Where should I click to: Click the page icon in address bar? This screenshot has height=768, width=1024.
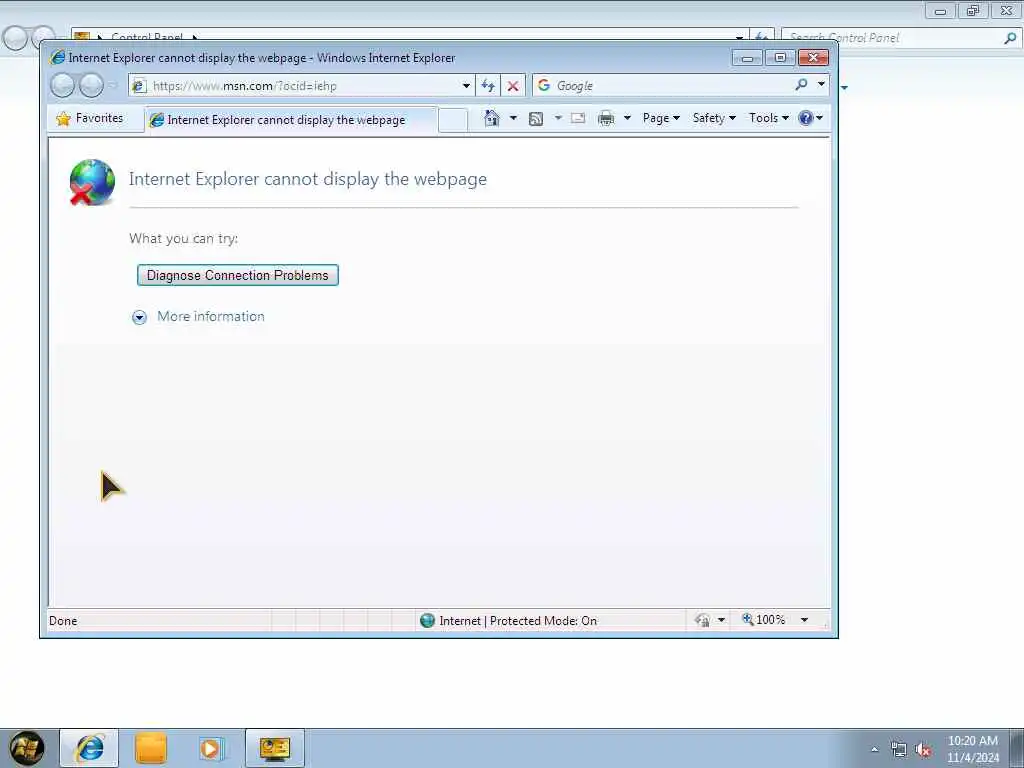[x=138, y=86]
